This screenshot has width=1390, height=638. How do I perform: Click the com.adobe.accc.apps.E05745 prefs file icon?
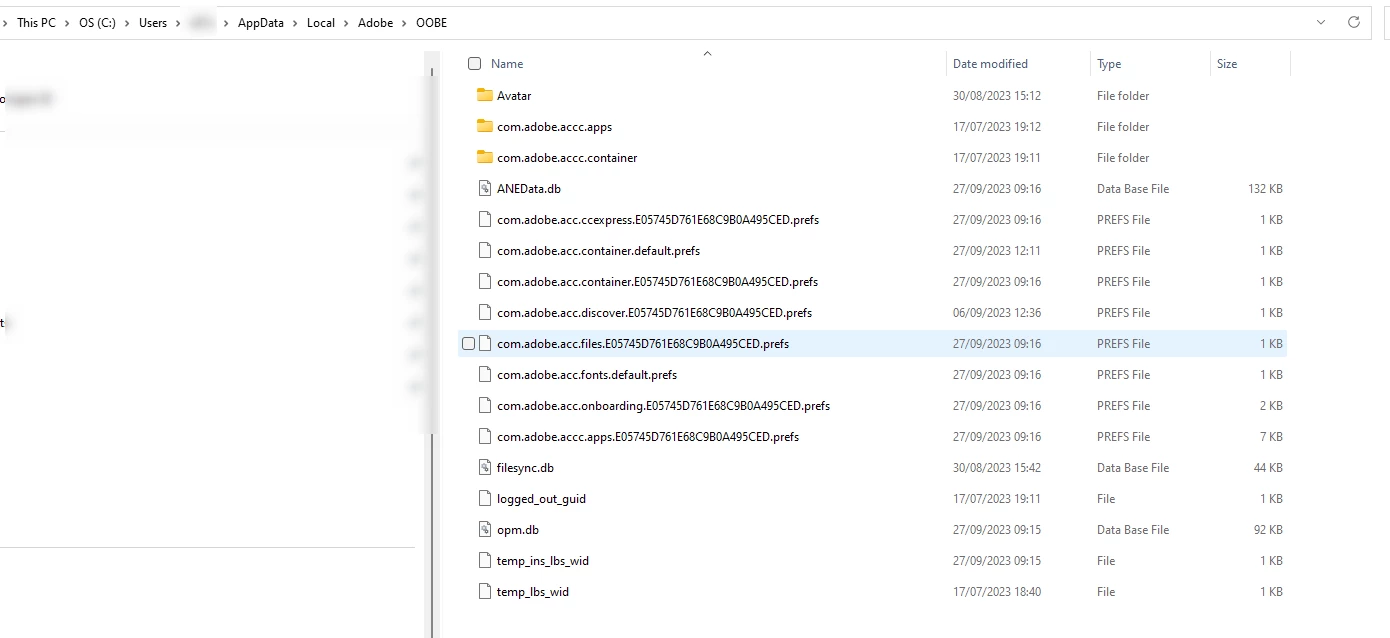(x=485, y=437)
